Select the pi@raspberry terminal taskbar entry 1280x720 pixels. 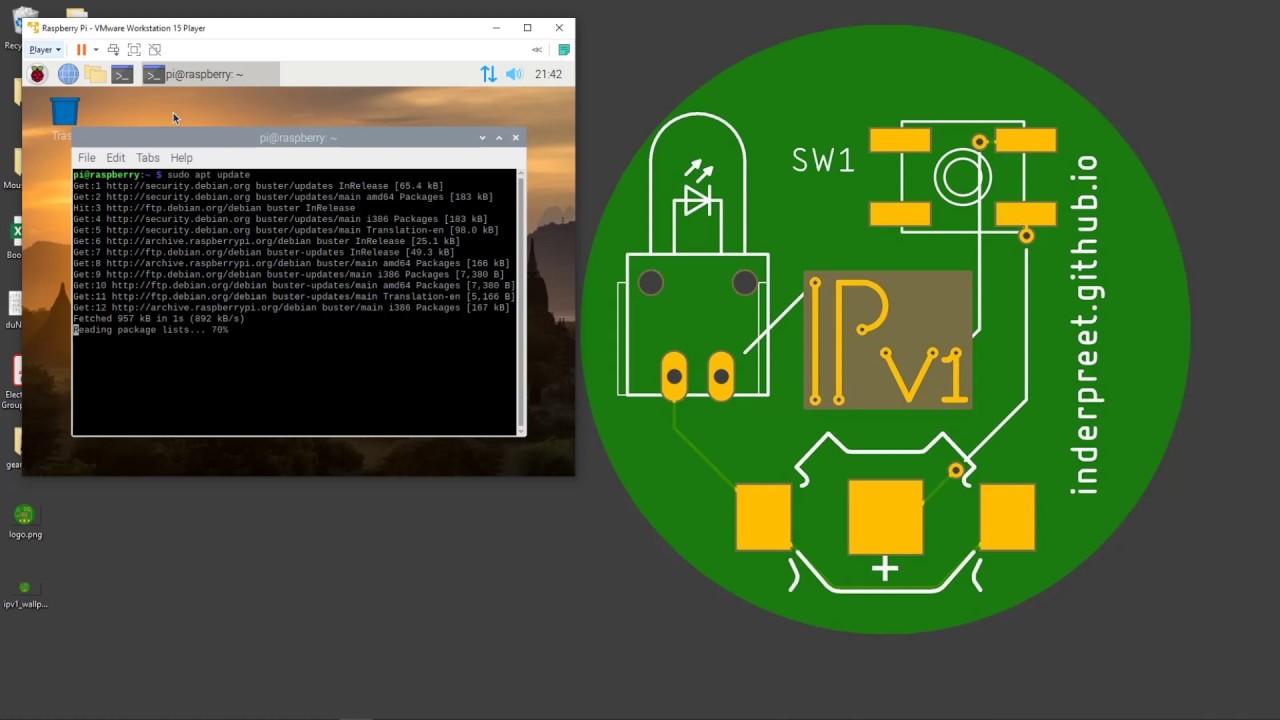[x=210, y=74]
